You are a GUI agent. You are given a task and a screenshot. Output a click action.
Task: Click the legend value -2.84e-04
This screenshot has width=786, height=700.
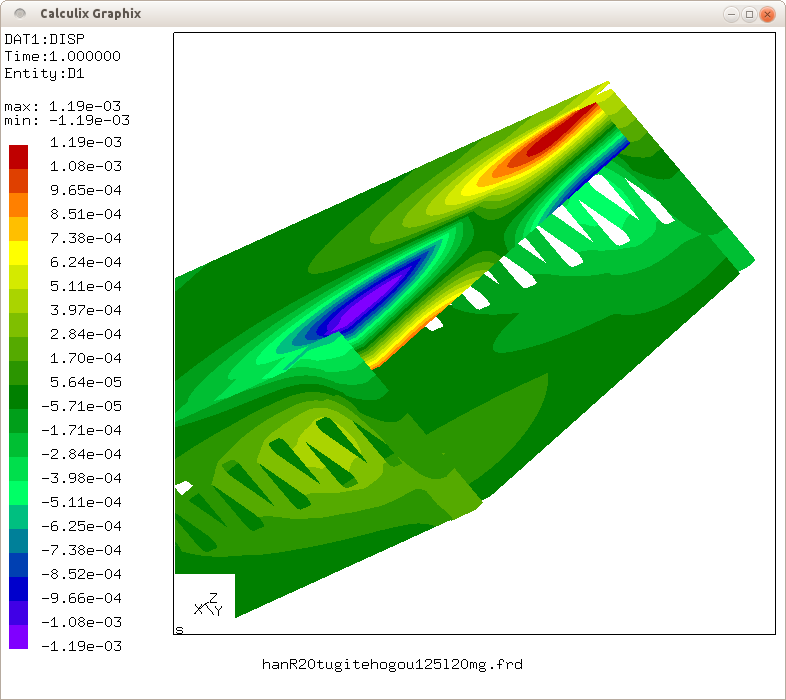(x=81, y=454)
